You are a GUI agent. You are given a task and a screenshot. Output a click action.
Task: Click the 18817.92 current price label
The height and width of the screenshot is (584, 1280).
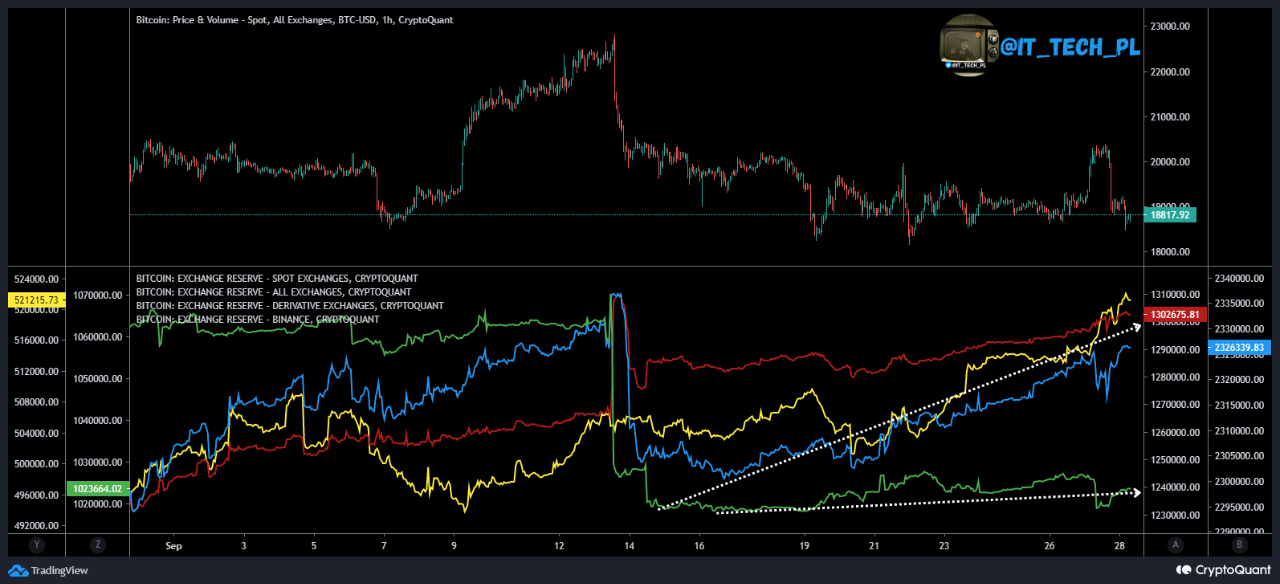[x=1170, y=214]
